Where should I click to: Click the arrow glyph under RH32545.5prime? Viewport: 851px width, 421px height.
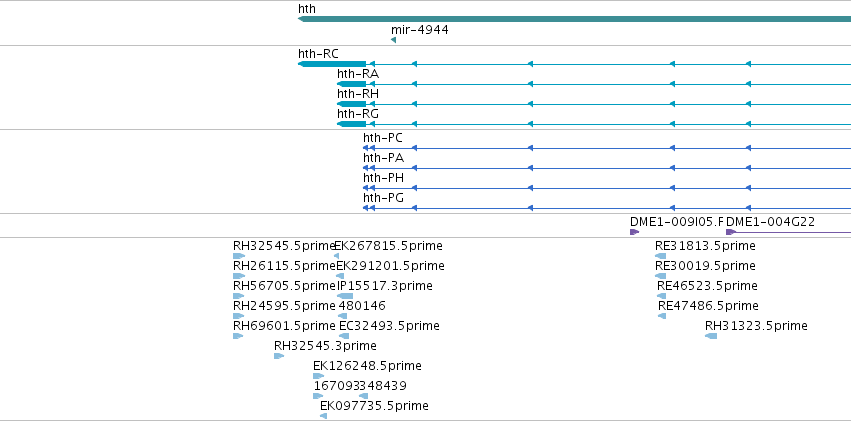[239, 256]
